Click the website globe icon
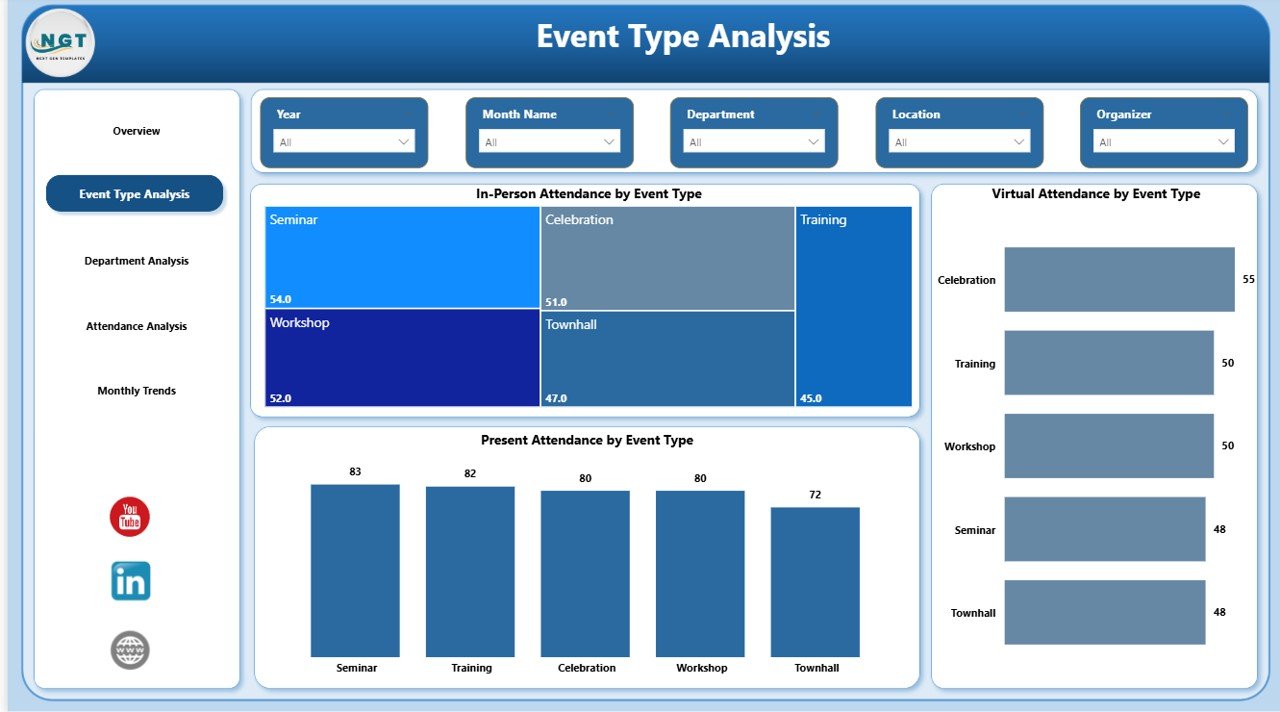The height and width of the screenshot is (712, 1280). click(128, 648)
